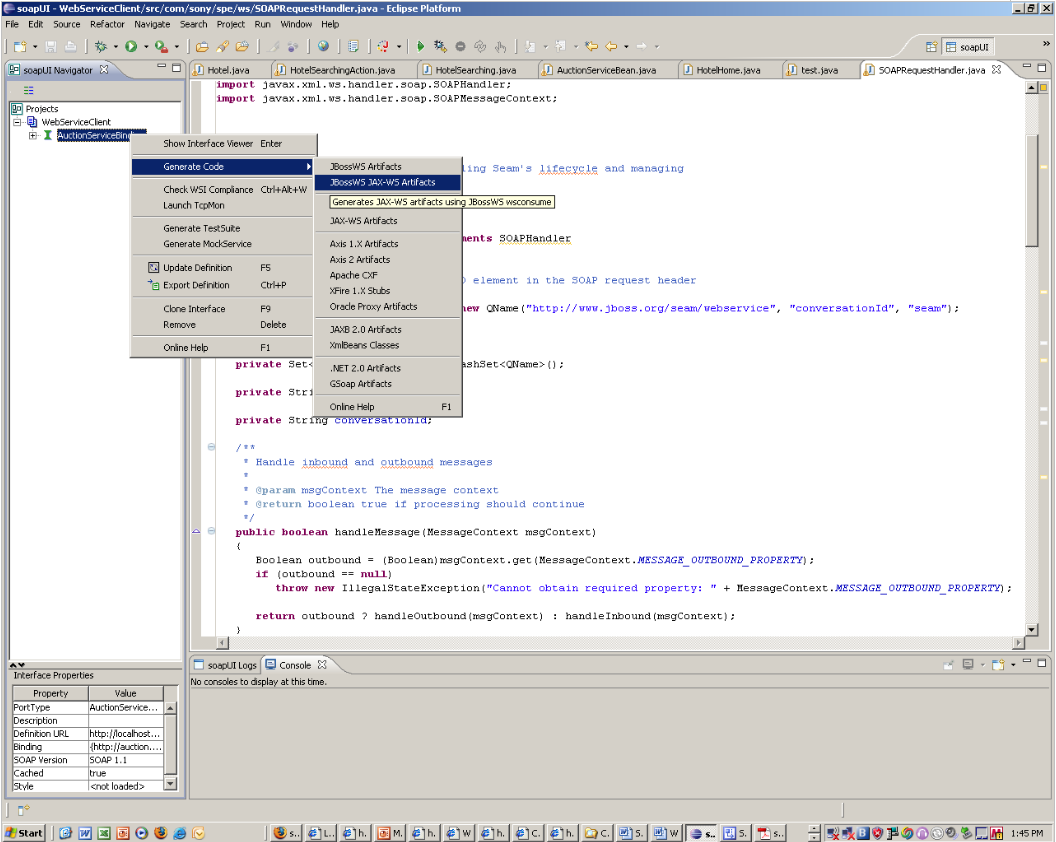The width and height of the screenshot is (1056, 842).
Task: Click the Open Console icon
Action: [x=997, y=664]
